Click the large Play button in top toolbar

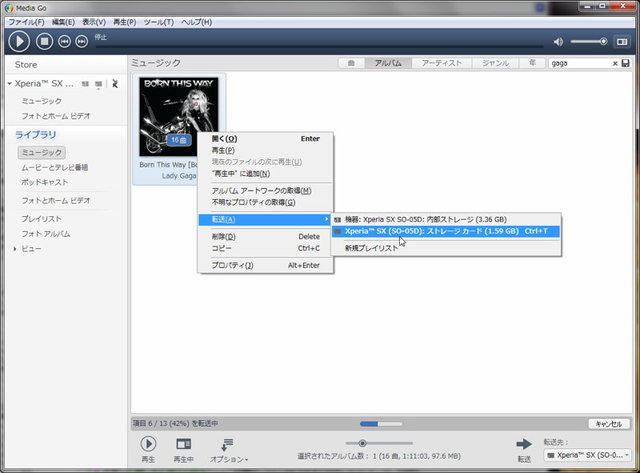pyautogui.click(x=20, y=41)
